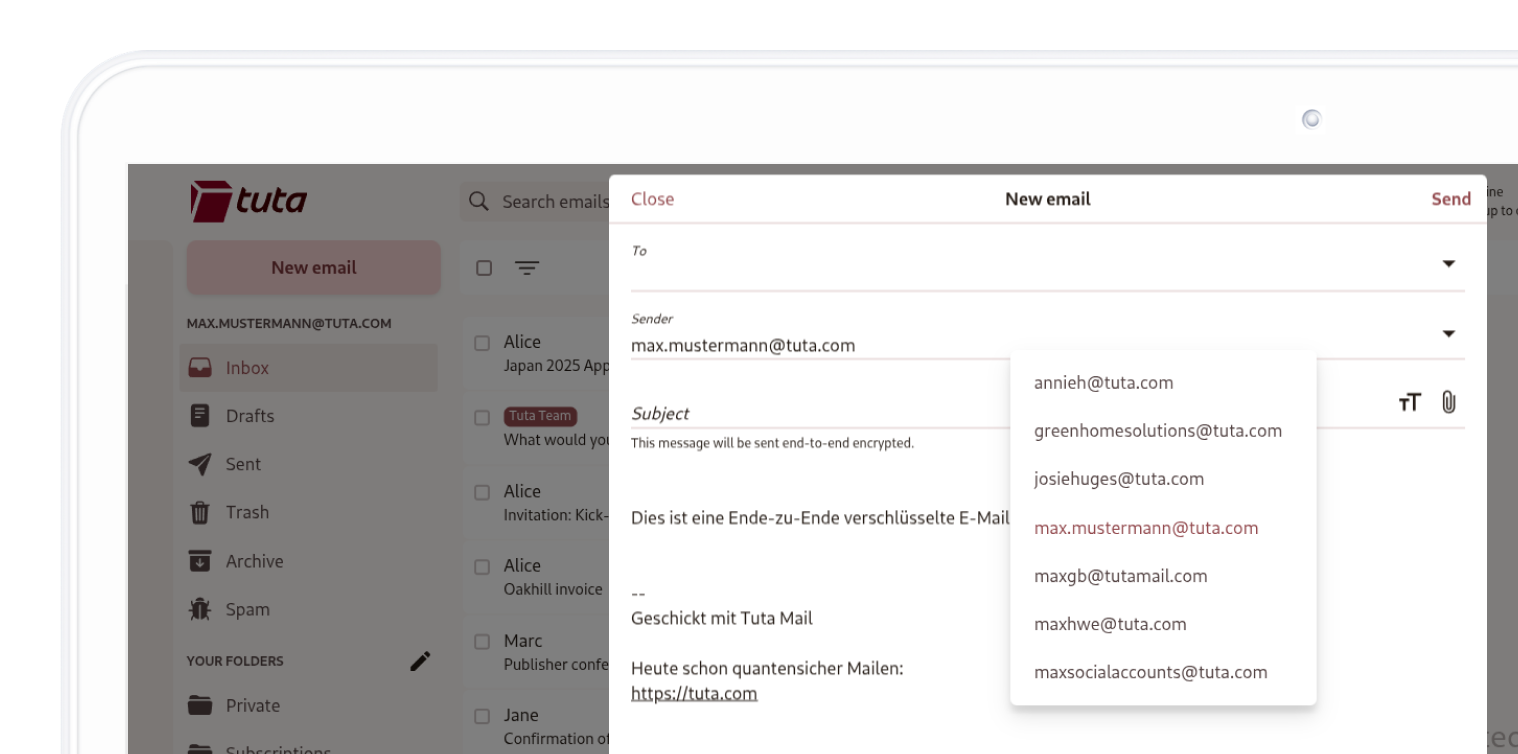Image resolution: width=1518 pixels, height=754 pixels.
Task: Select the checkbox for the Tuta Team email
Action: 483,417
